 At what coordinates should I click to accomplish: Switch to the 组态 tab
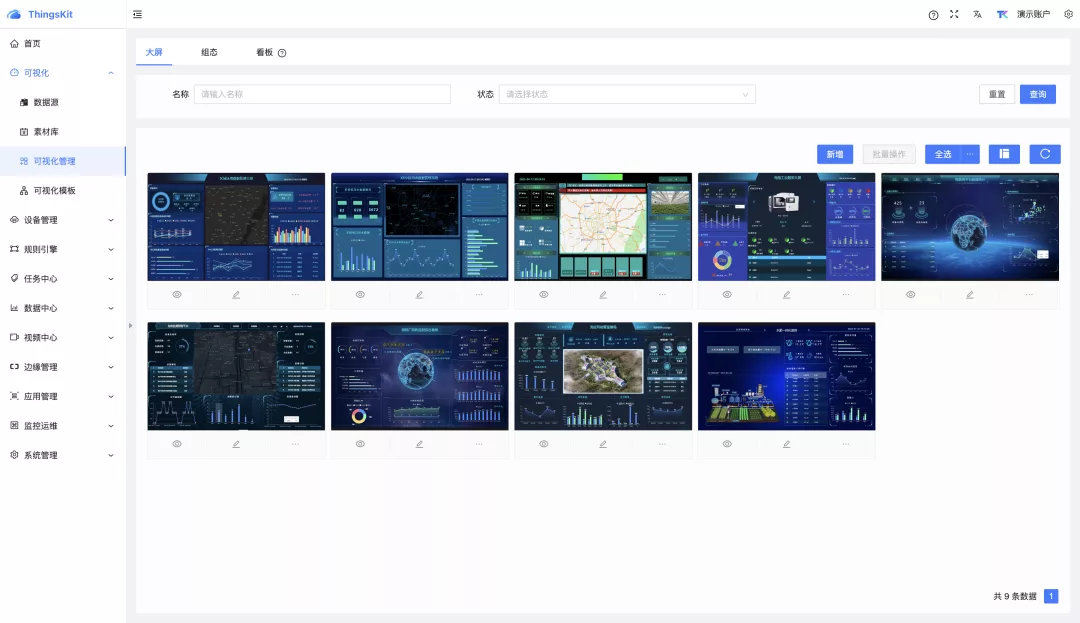(209, 52)
